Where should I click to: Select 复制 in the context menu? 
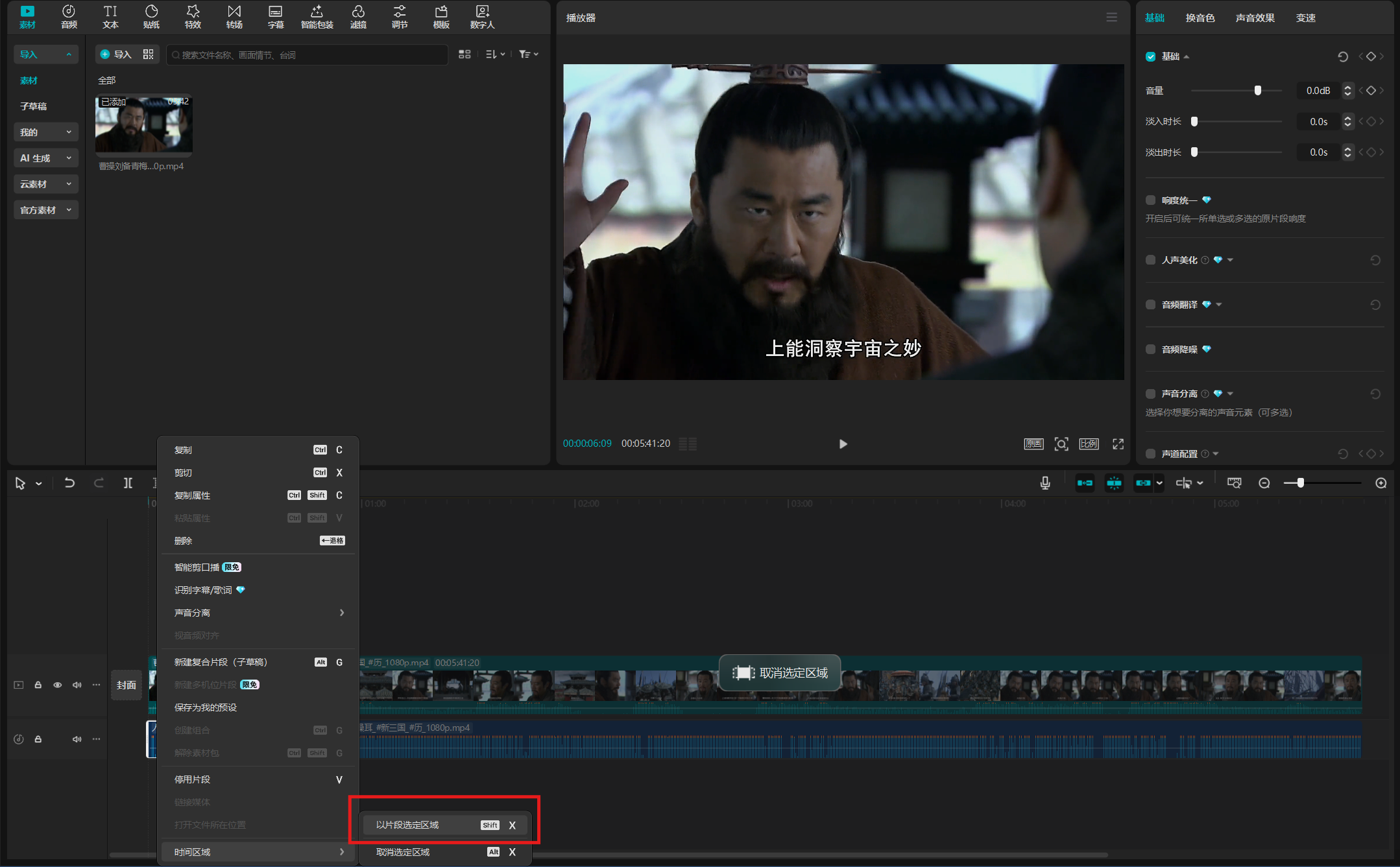tap(258, 450)
